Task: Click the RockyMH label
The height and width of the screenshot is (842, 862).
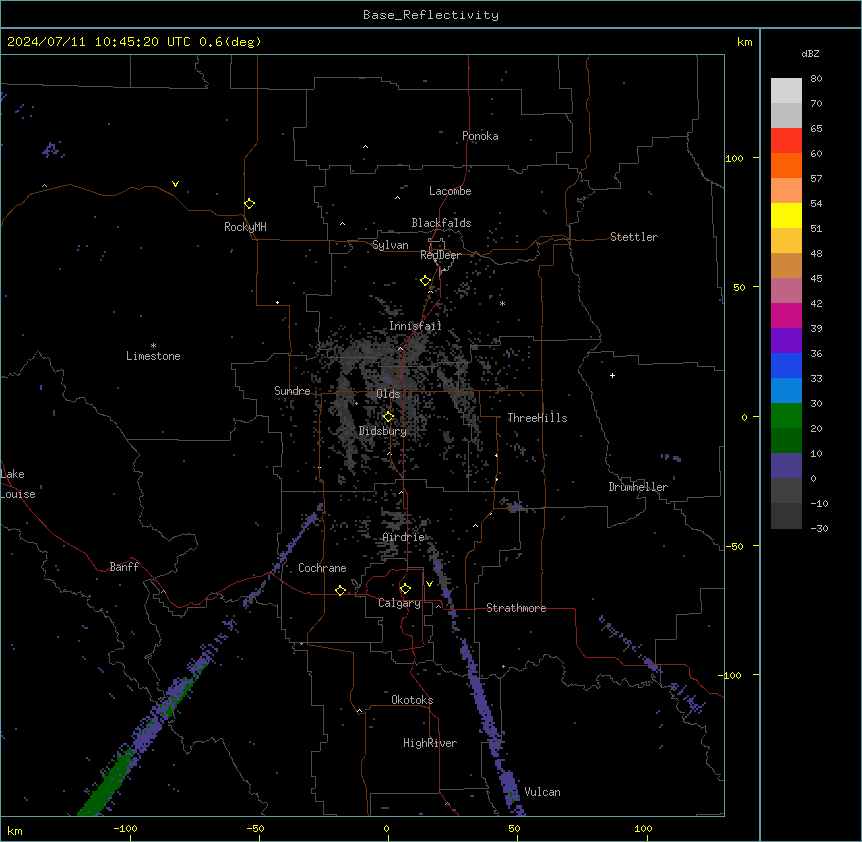Action: click(x=245, y=227)
